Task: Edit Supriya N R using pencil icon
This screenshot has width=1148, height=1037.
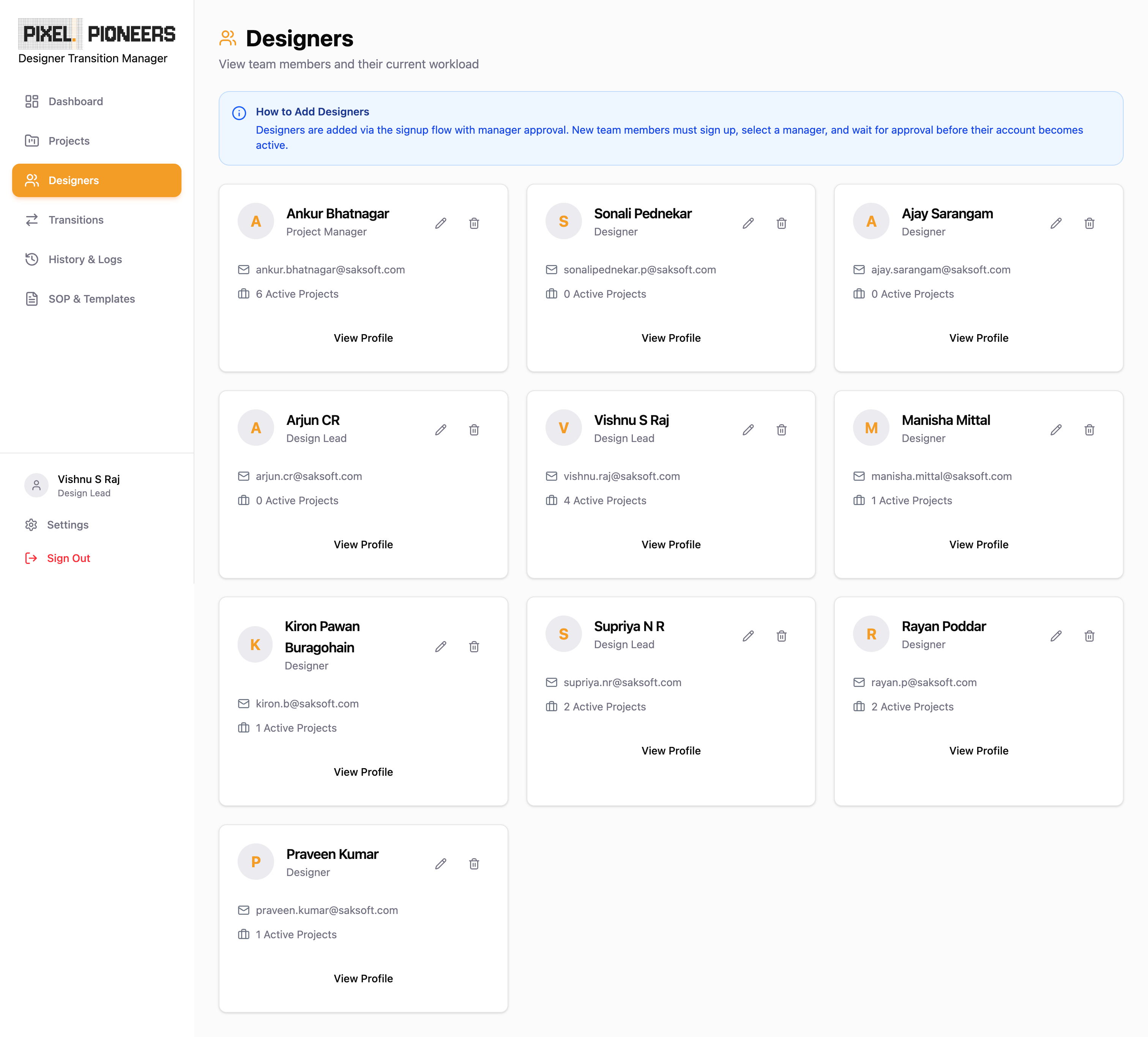Action: 748,636
